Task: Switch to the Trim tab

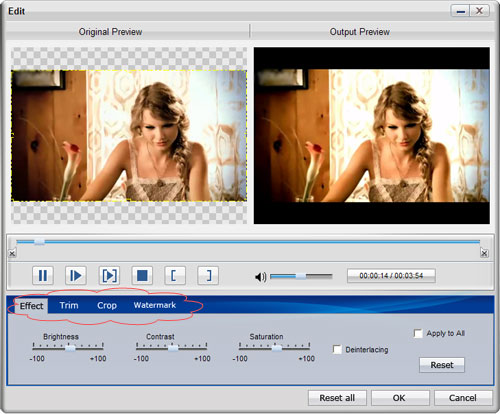Action: [x=69, y=305]
